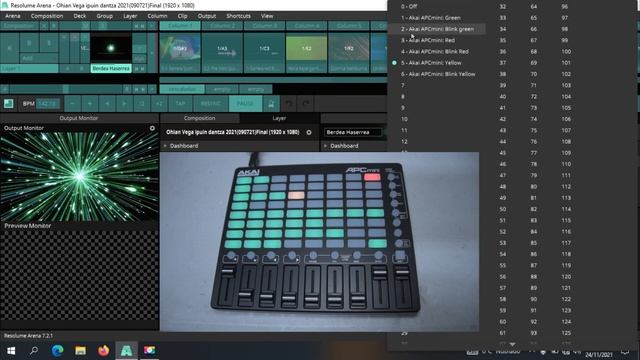640x360 pixels.
Task: Click the TAP tempo button
Action: (x=180, y=104)
